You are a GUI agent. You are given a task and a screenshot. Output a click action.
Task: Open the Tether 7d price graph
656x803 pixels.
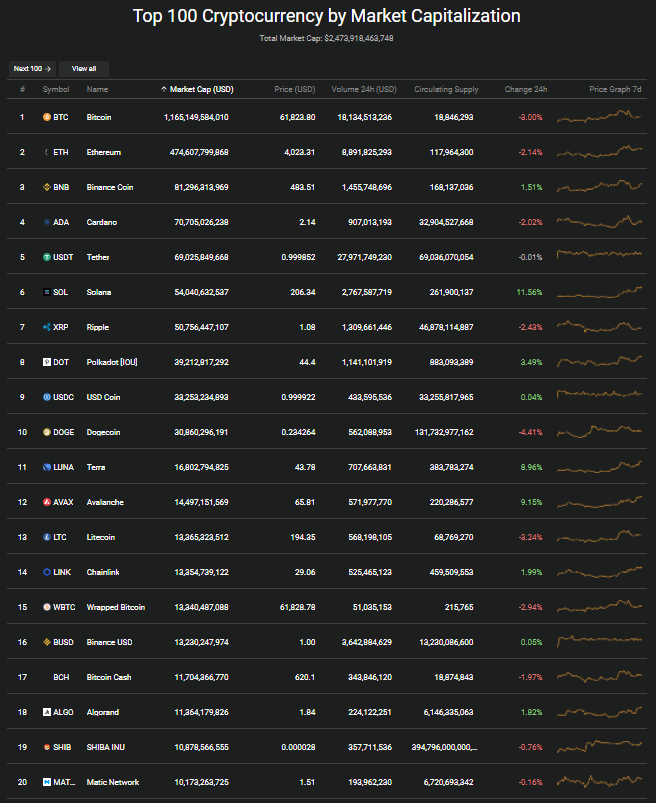599,254
